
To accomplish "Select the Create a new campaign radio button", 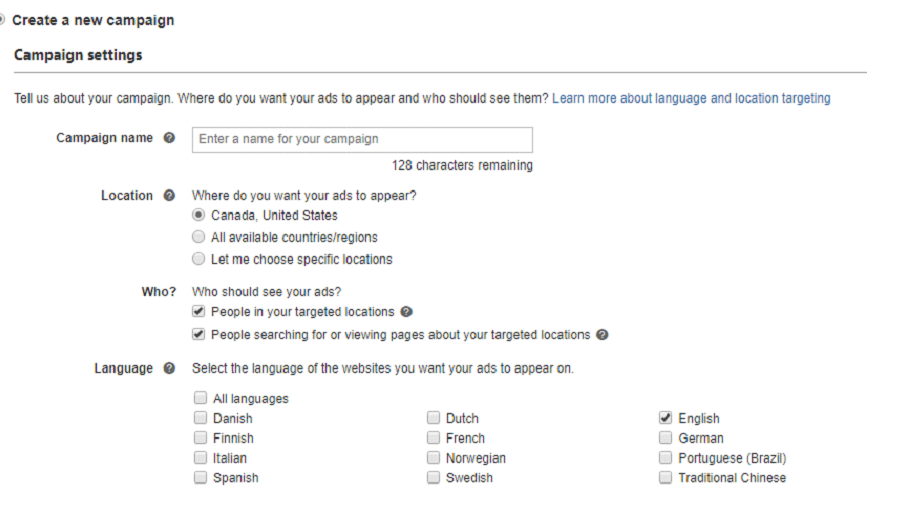I will pyautogui.click(x=2, y=20).
